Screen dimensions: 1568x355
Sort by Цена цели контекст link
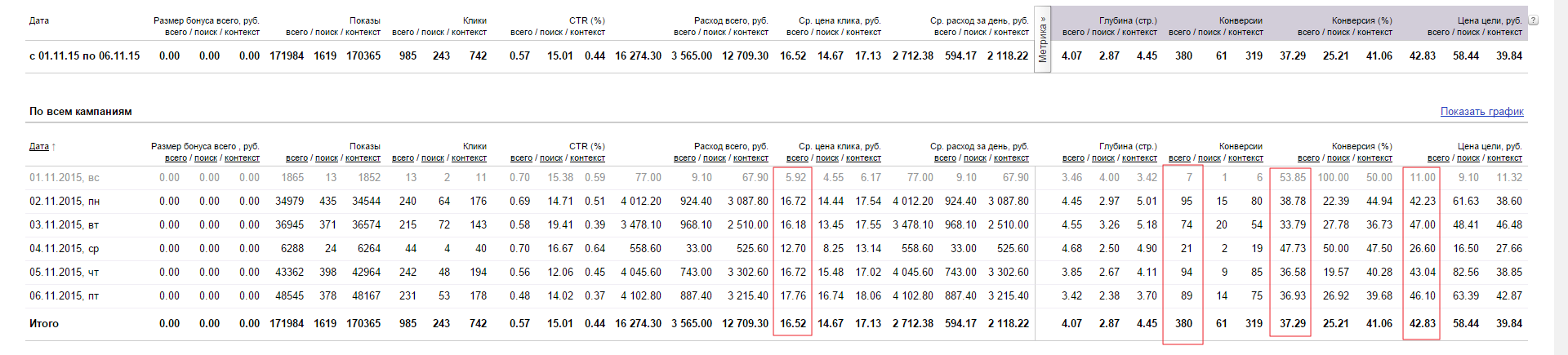(x=1504, y=158)
